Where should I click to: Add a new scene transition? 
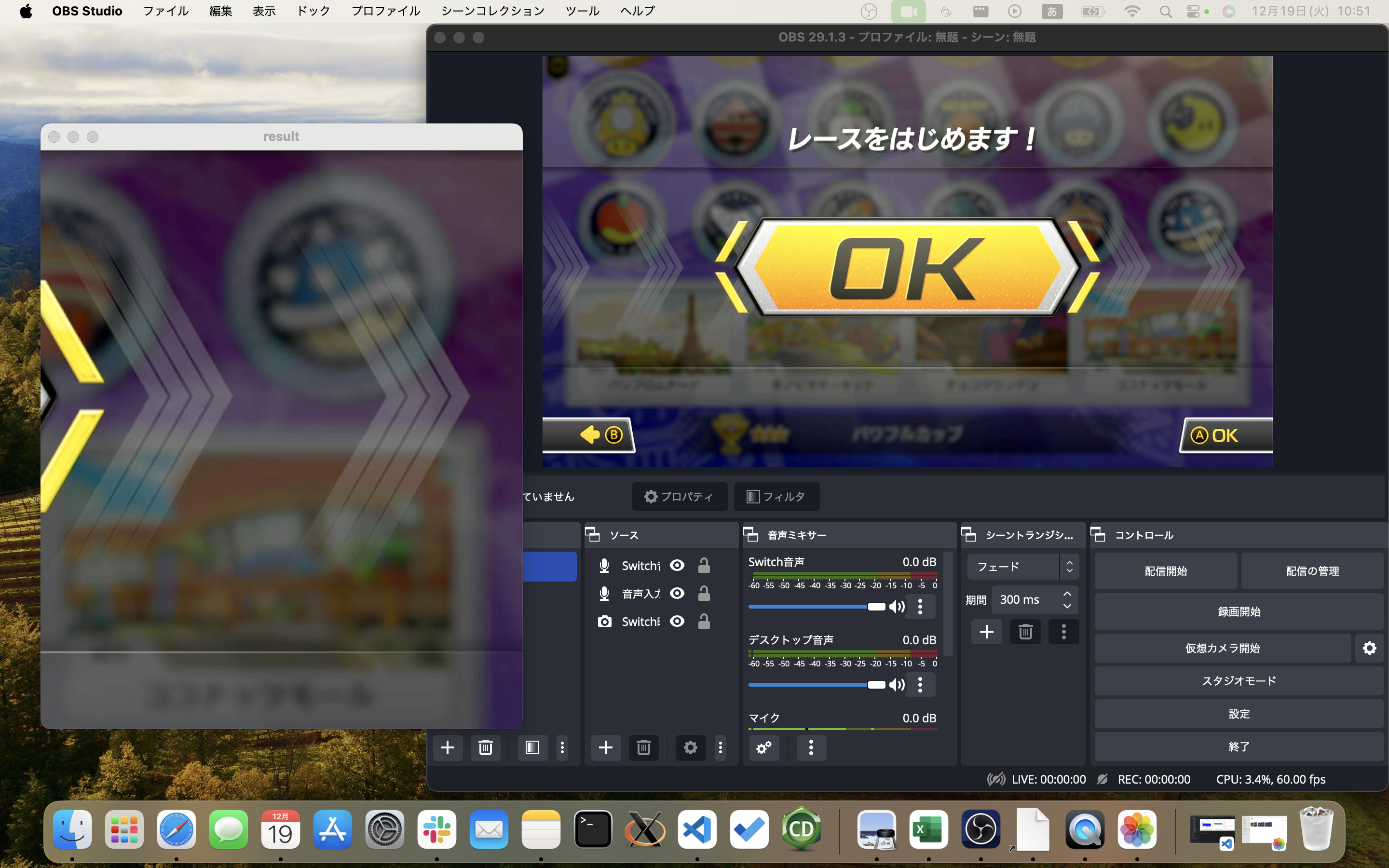click(986, 632)
